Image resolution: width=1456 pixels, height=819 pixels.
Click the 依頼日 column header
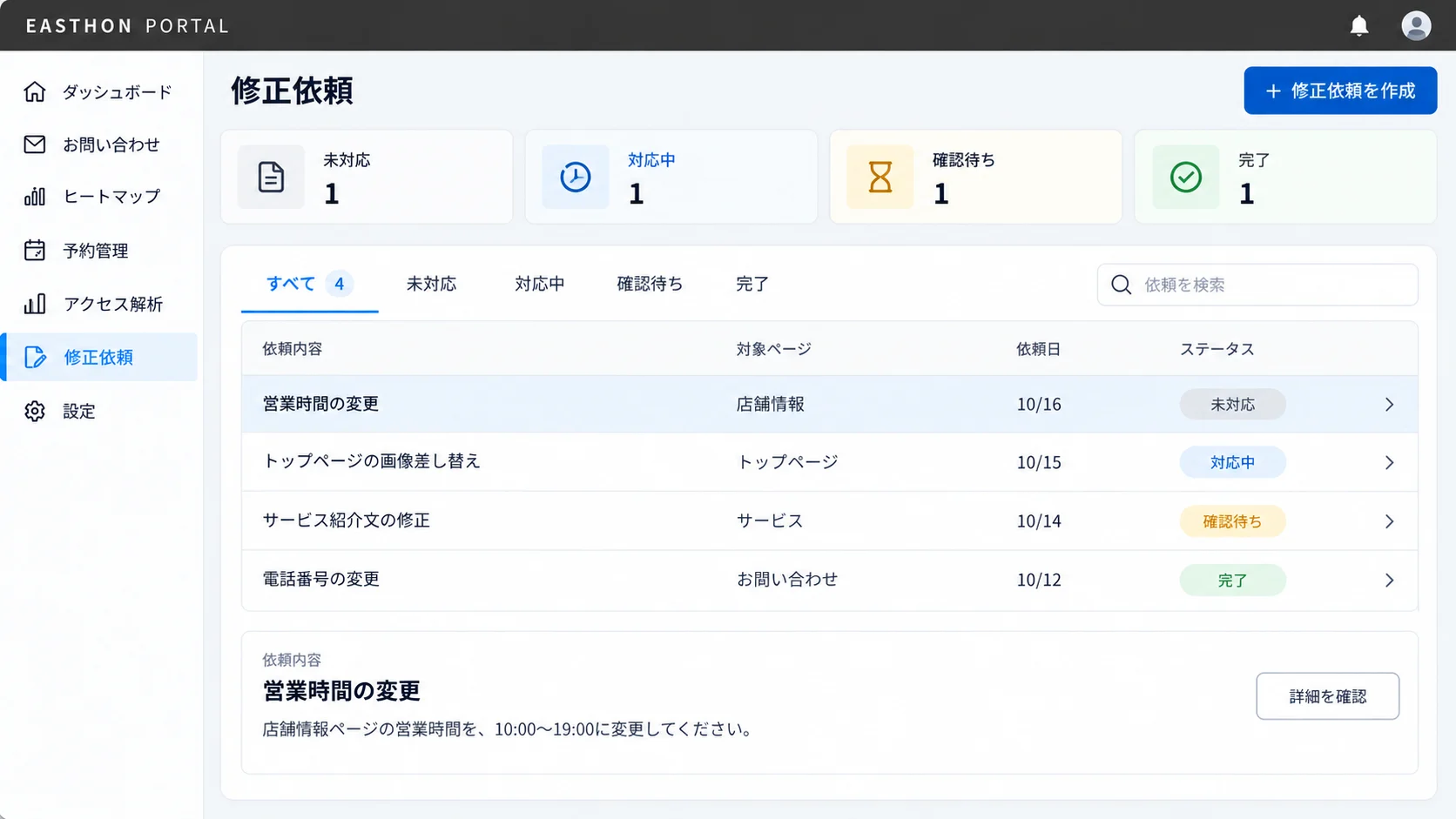tap(1038, 349)
